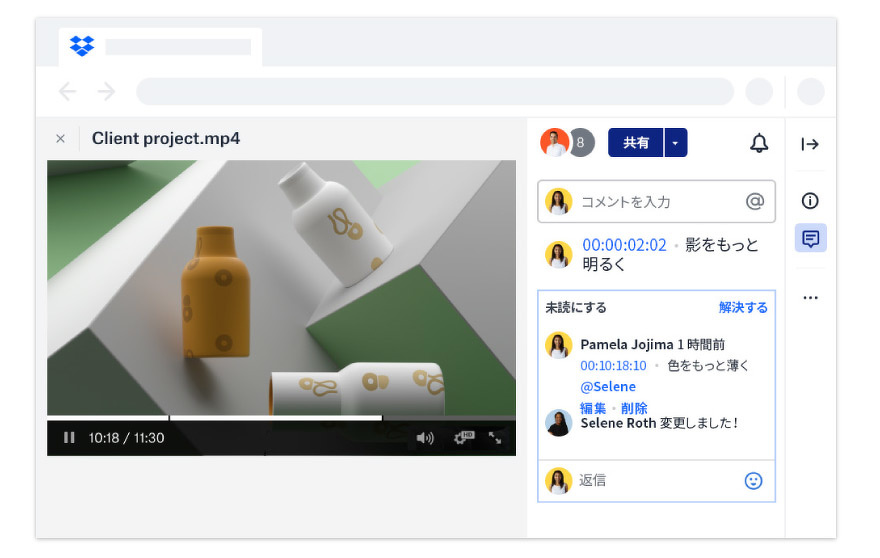Open the orange member avatar
Viewport: 880px width, 558px height.
coord(554,142)
